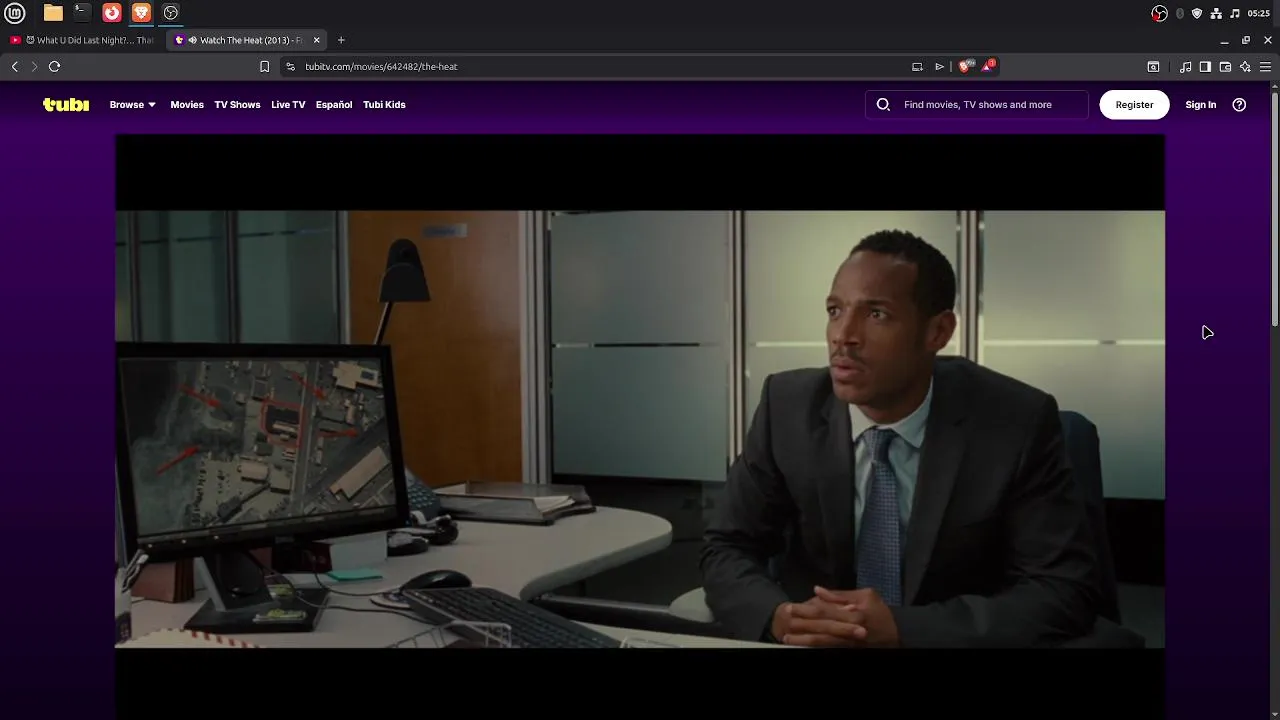
Task: Click the Tubi logo
Action: pos(66,104)
